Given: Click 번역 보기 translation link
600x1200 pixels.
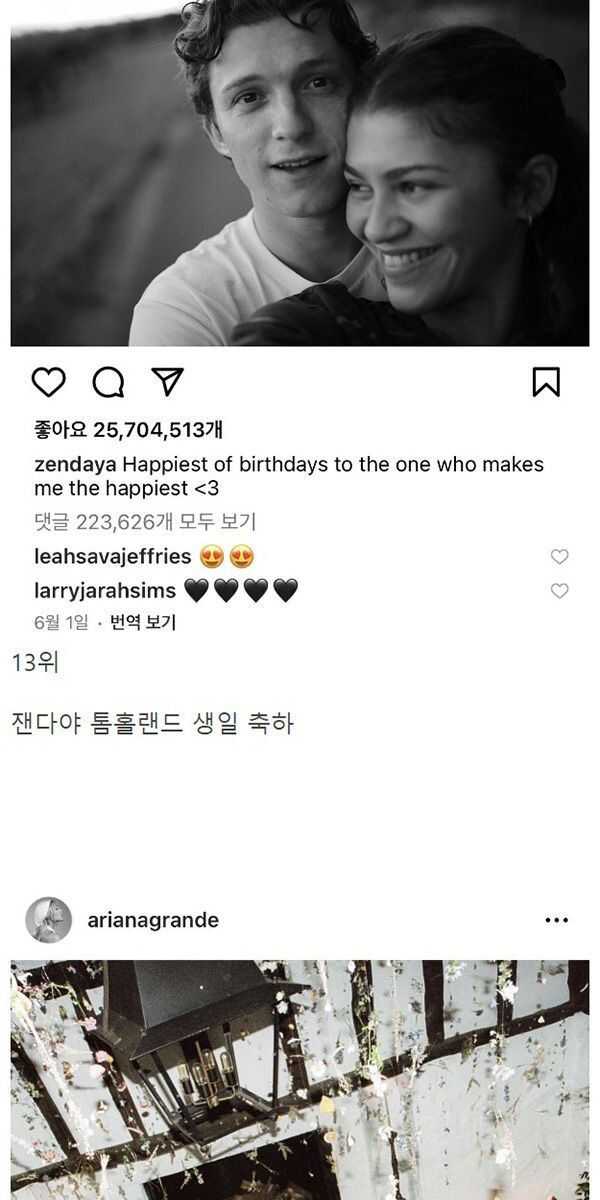Looking at the screenshot, I should (143, 622).
